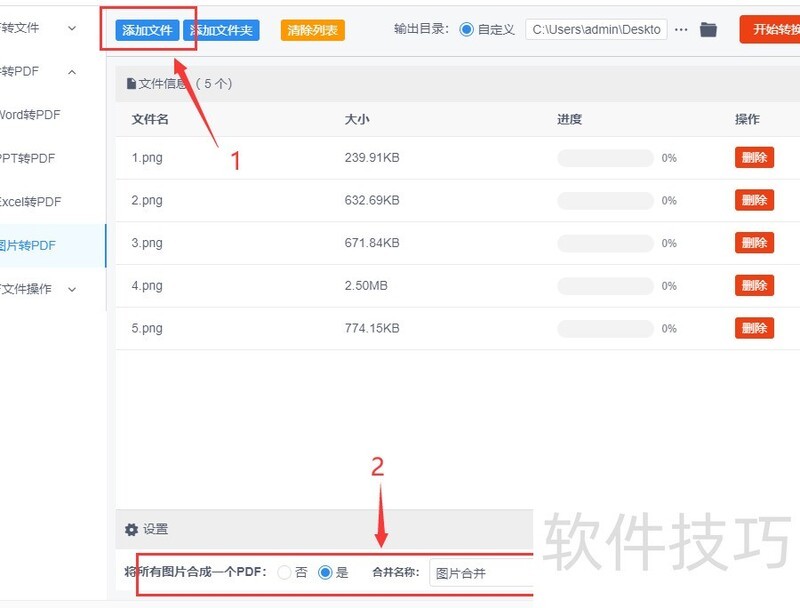Click the file info document icon
This screenshot has height=608, width=800.
pyautogui.click(x=131, y=84)
